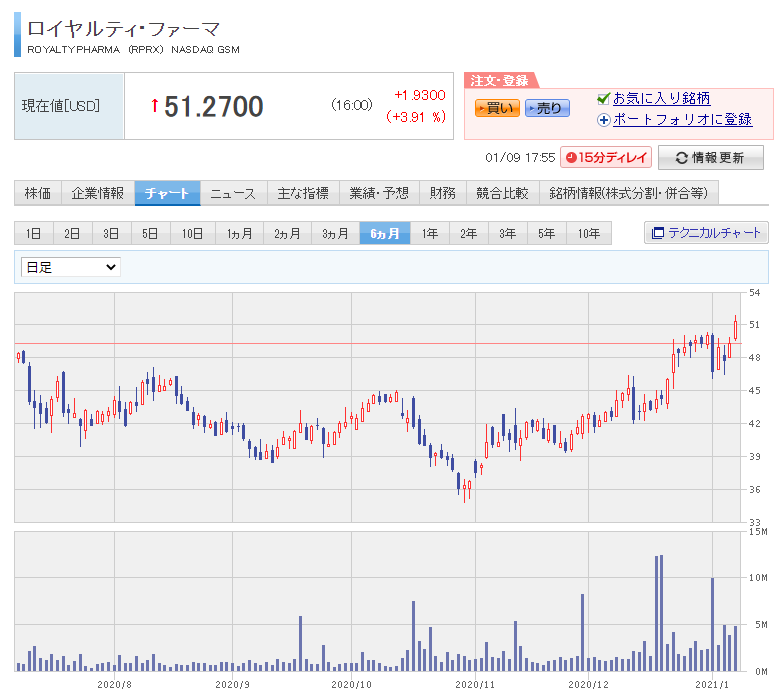Click the current price 51.2700

pyautogui.click(x=214, y=106)
